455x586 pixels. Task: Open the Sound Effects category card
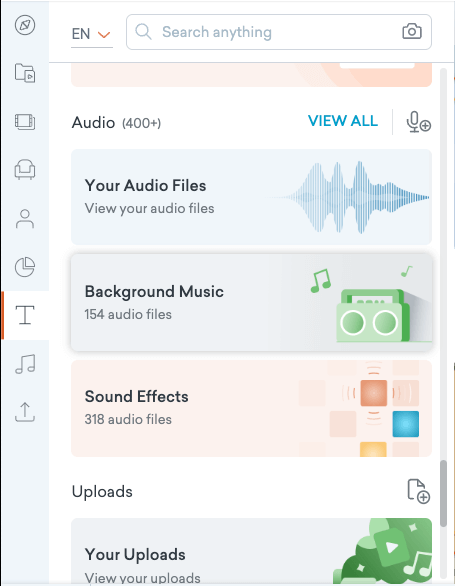[251, 408]
